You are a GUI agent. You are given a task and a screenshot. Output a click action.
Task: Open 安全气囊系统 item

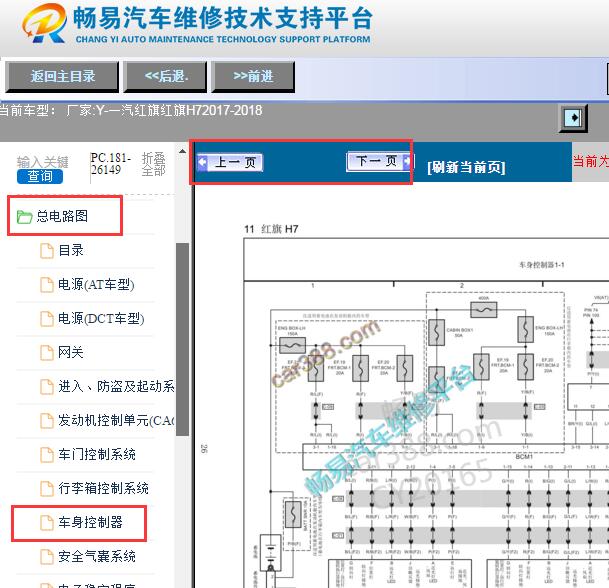[x=97, y=557]
